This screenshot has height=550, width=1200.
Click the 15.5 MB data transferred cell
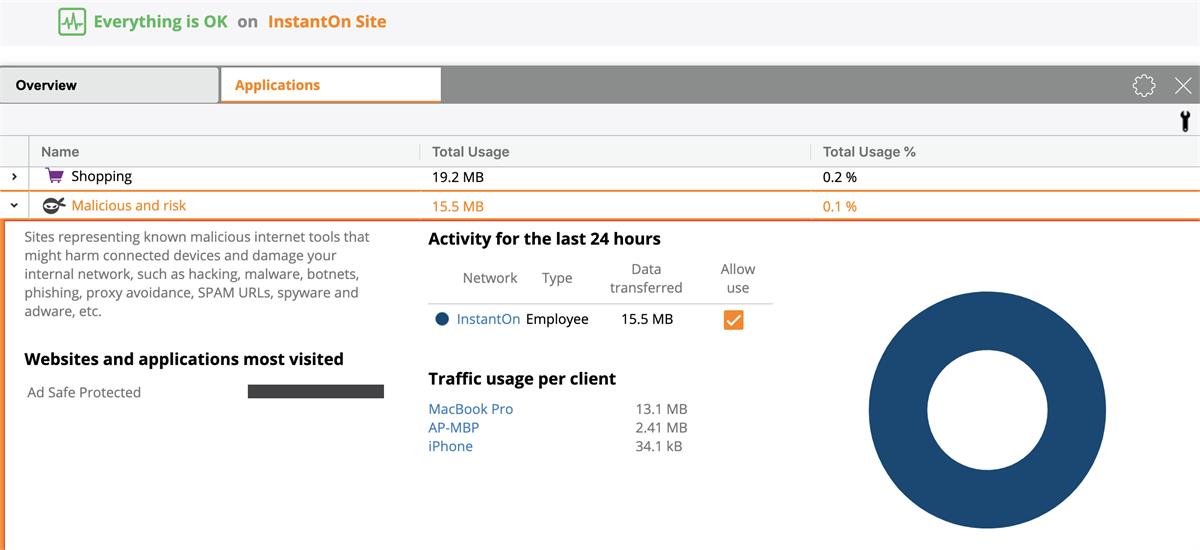pyautogui.click(x=647, y=319)
